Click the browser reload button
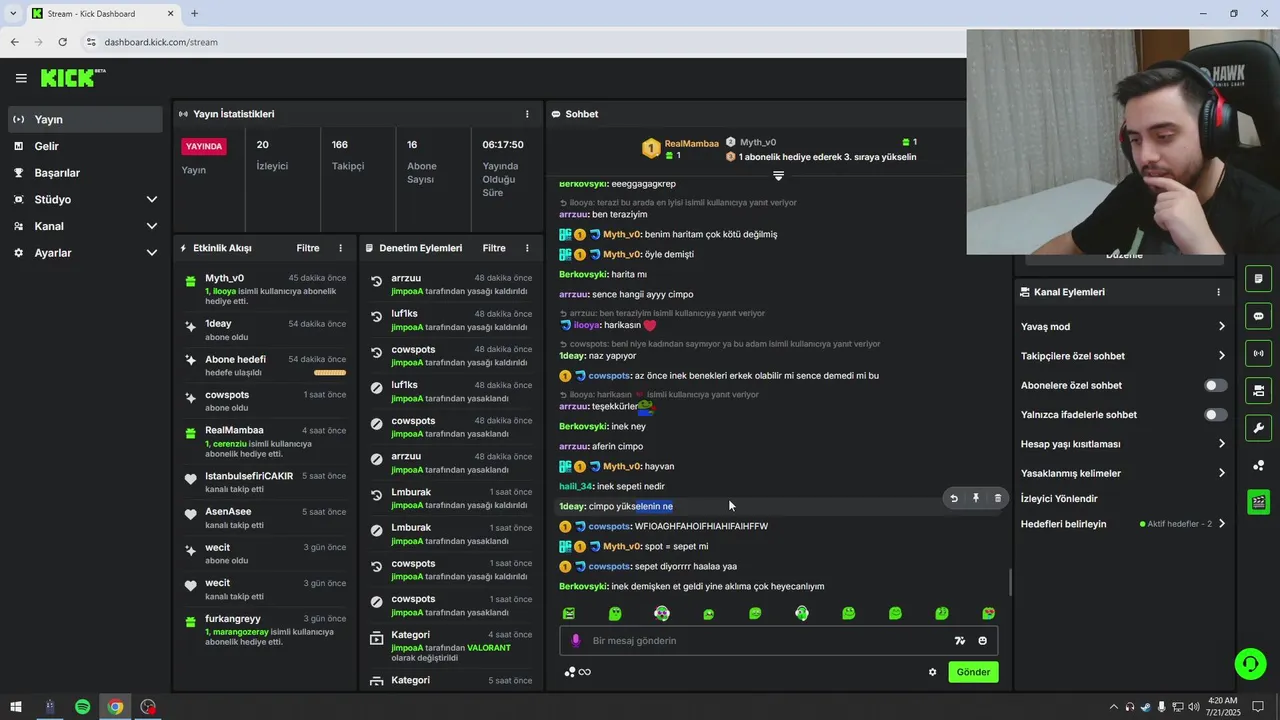This screenshot has width=1280, height=720. point(62,42)
